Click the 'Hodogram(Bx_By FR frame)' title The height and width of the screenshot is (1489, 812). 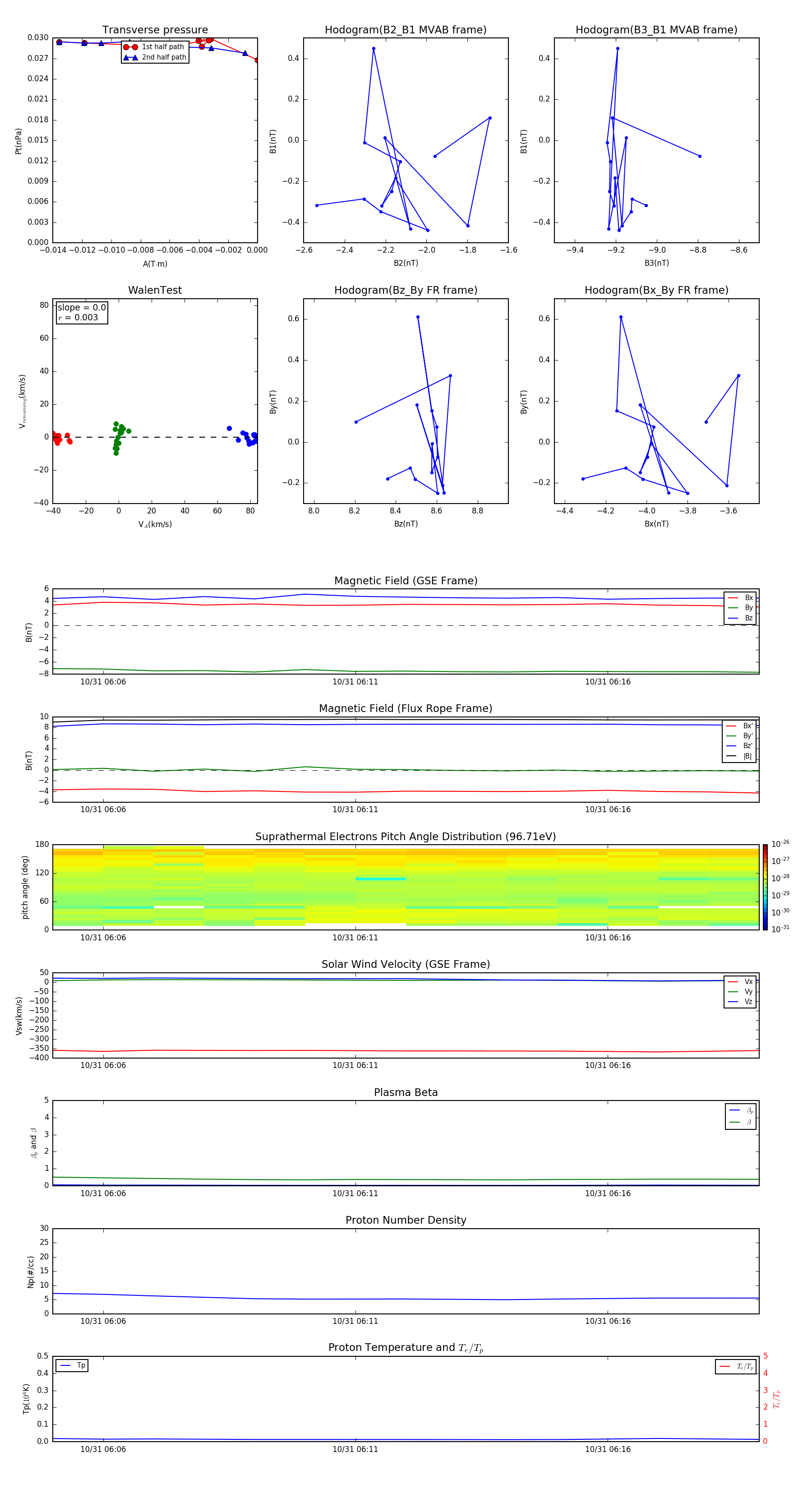(x=656, y=290)
